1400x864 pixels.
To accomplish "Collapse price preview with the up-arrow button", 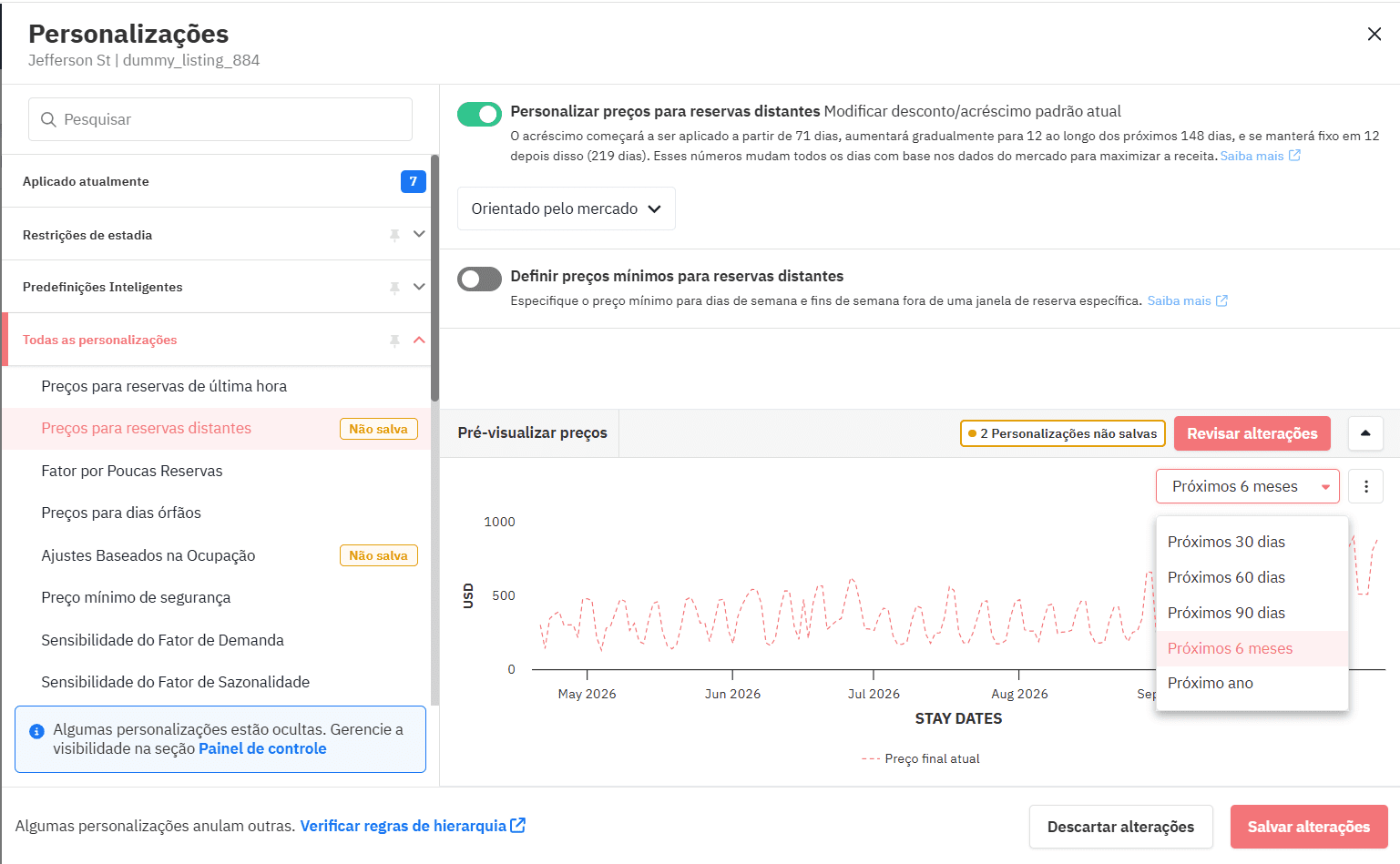I will (1364, 433).
